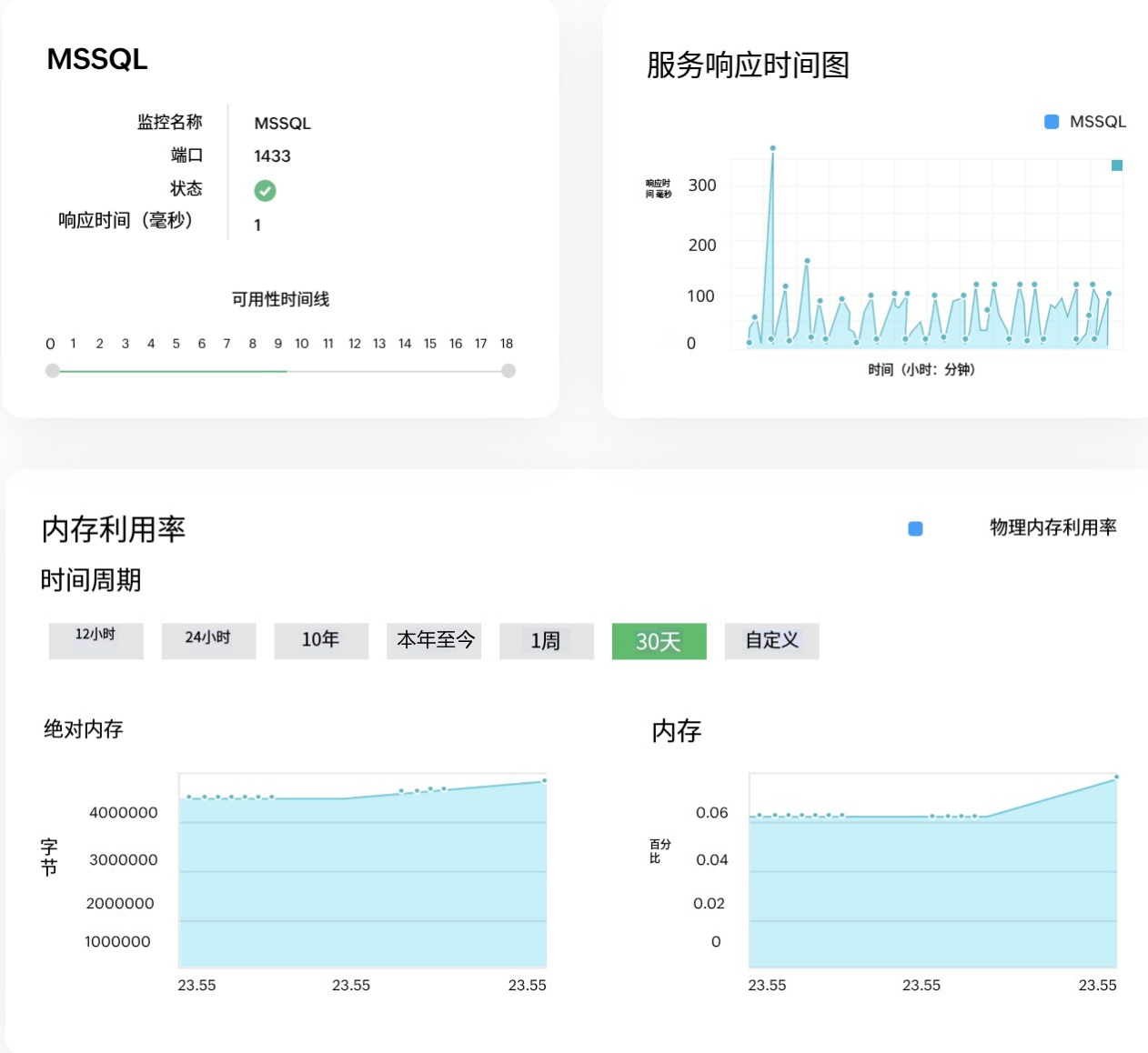Click the MSSQL legend color square
The image size is (1148, 1053).
pyautogui.click(x=1052, y=119)
